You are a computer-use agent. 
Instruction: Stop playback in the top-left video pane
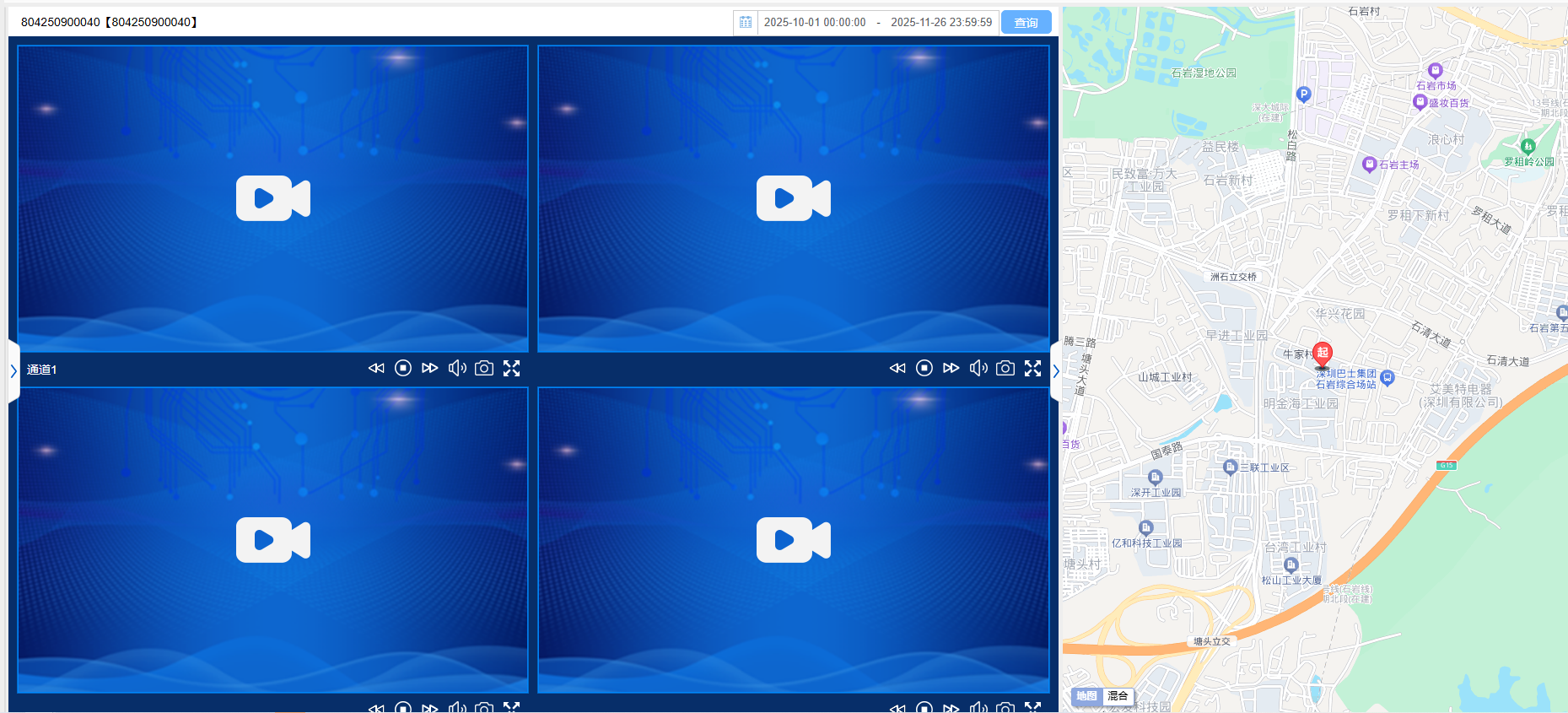(403, 368)
